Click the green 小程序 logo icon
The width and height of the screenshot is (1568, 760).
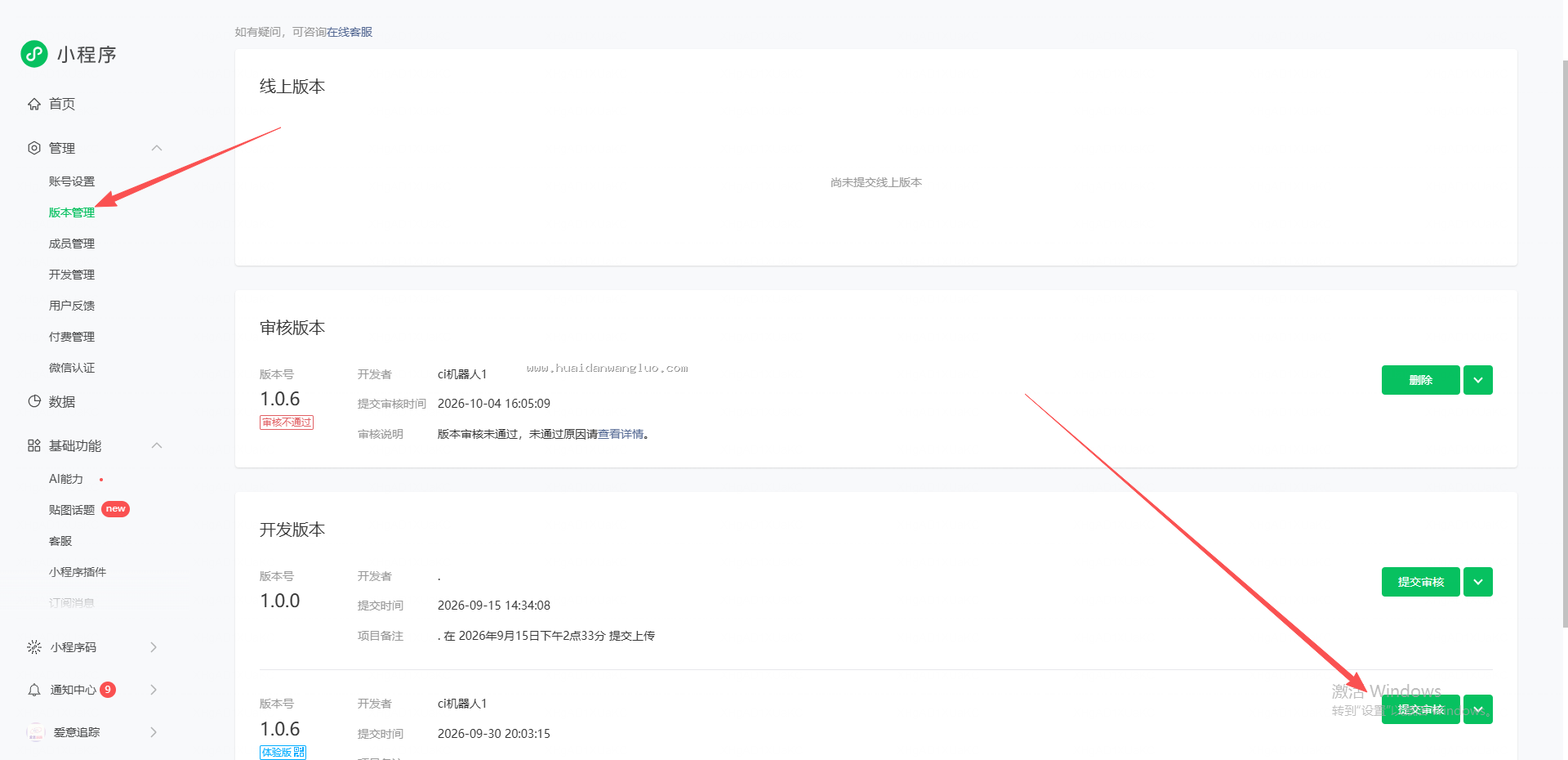tap(34, 54)
